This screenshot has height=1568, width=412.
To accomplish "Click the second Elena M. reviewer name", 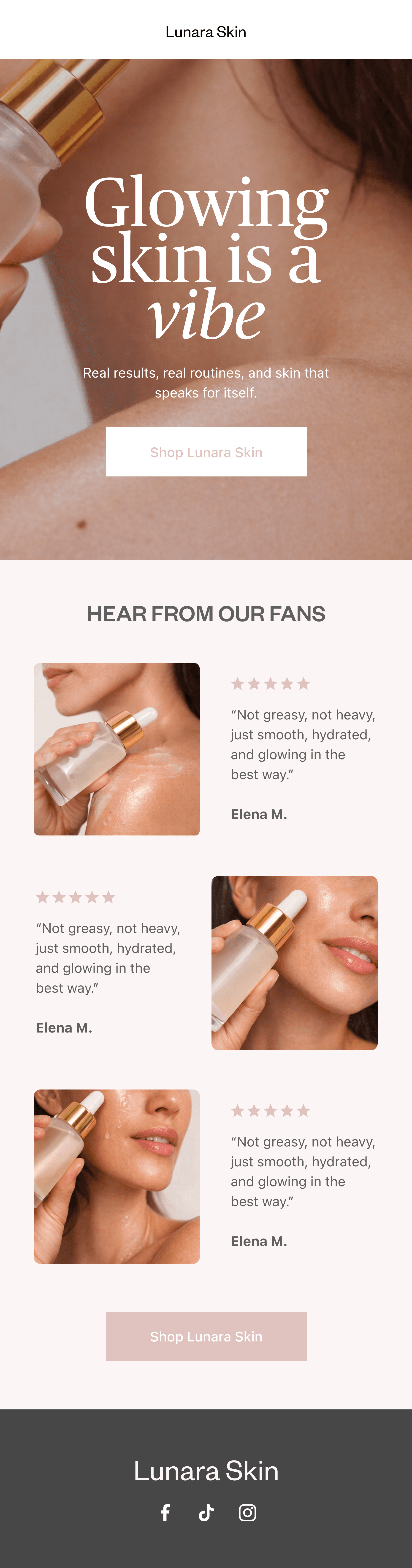I will [64, 1027].
